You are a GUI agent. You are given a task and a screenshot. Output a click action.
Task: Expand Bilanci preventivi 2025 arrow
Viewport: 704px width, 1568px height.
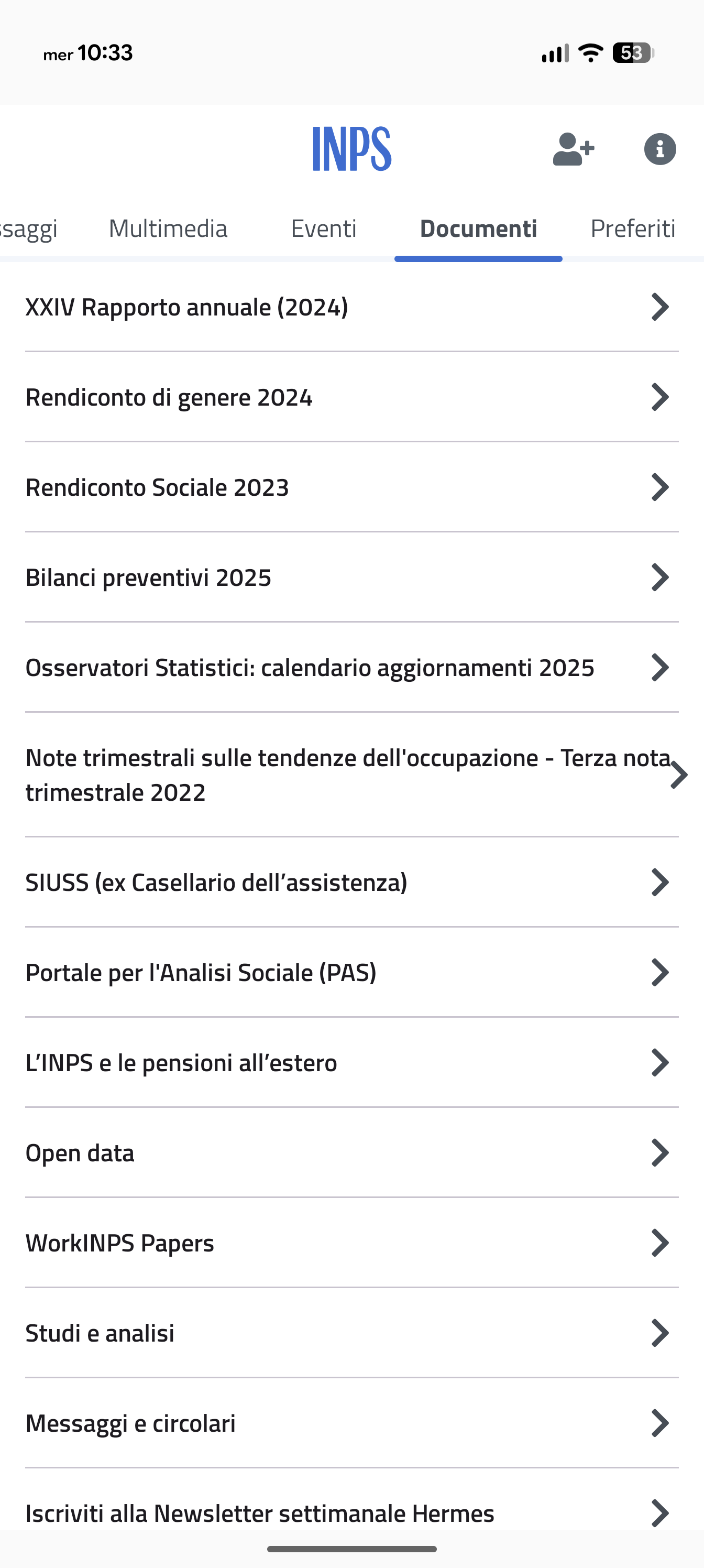(659, 577)
